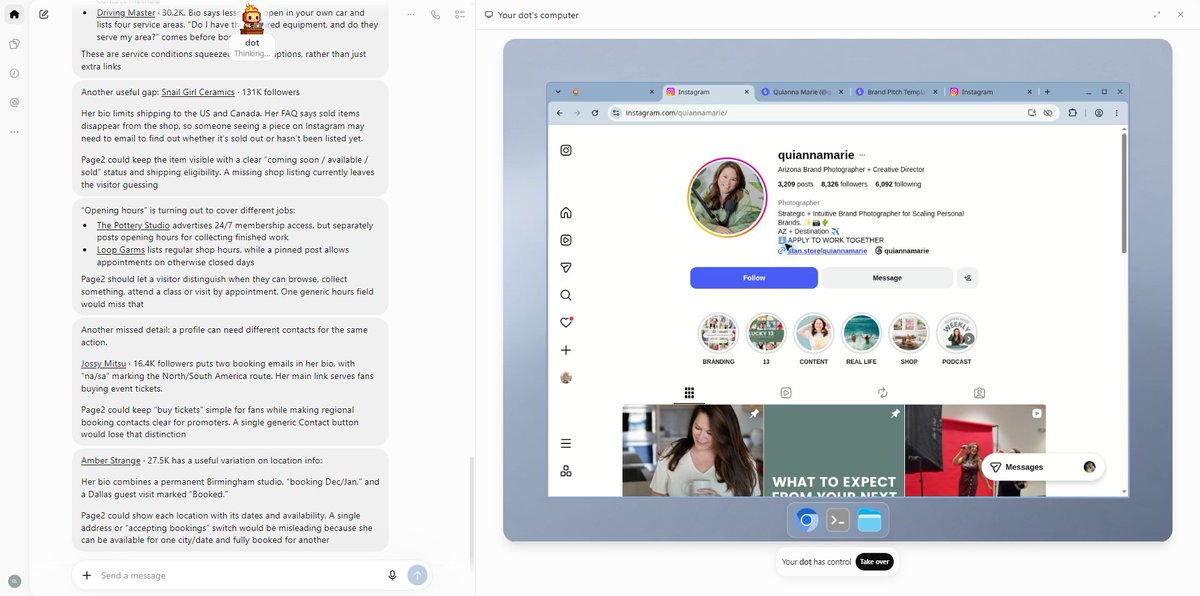Start a call with the phone icon
The image size is (1200, 596).
point(435,15)
